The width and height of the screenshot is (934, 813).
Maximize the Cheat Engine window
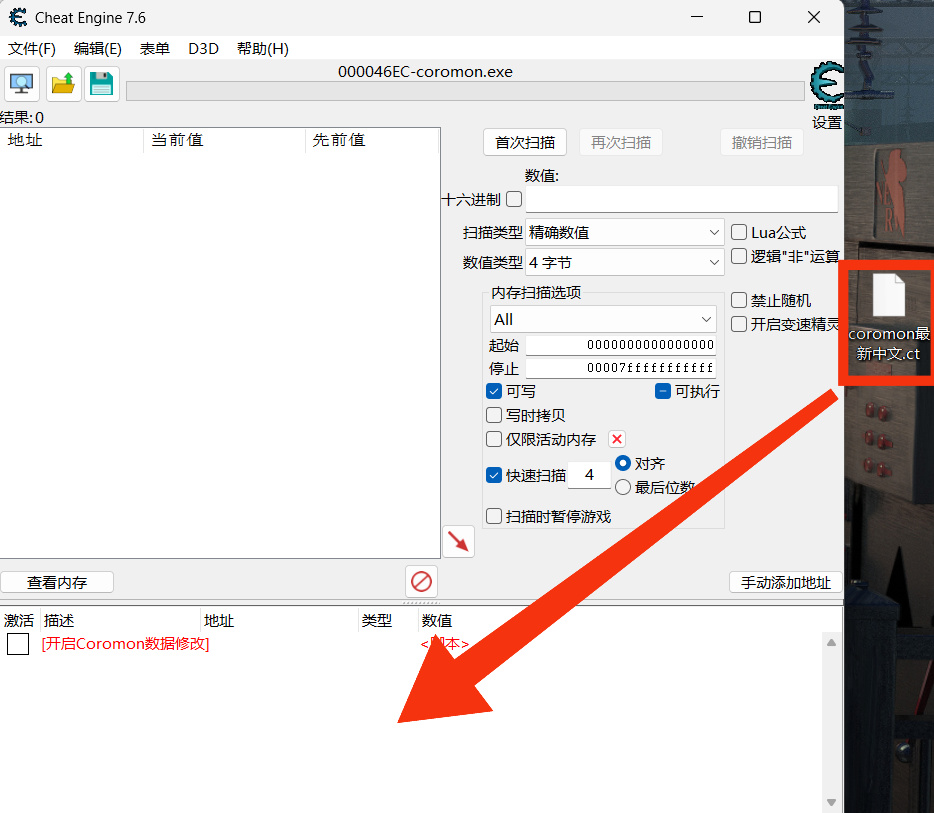point(755,17)
